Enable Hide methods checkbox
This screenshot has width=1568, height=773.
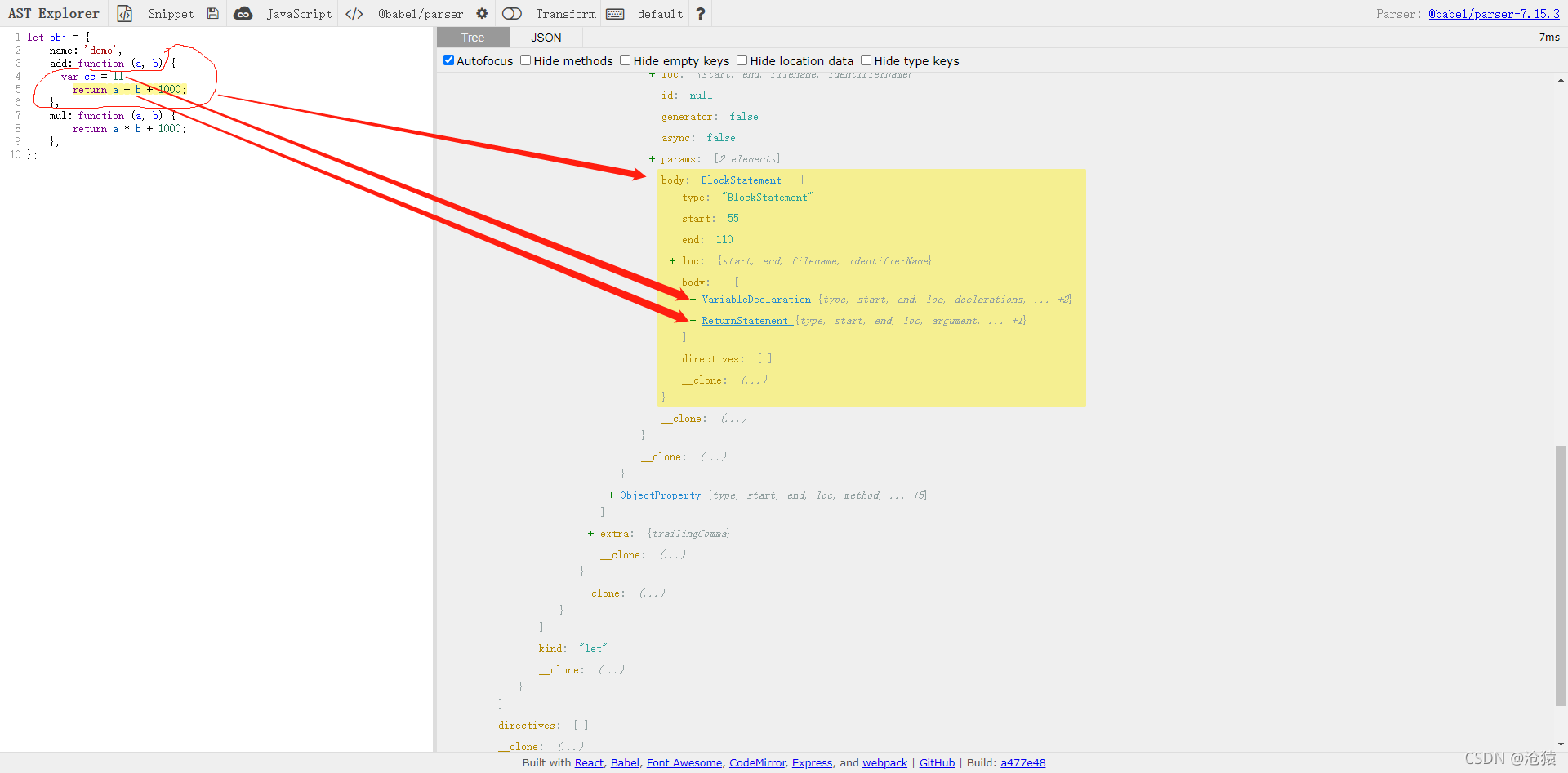coord(526,60)
